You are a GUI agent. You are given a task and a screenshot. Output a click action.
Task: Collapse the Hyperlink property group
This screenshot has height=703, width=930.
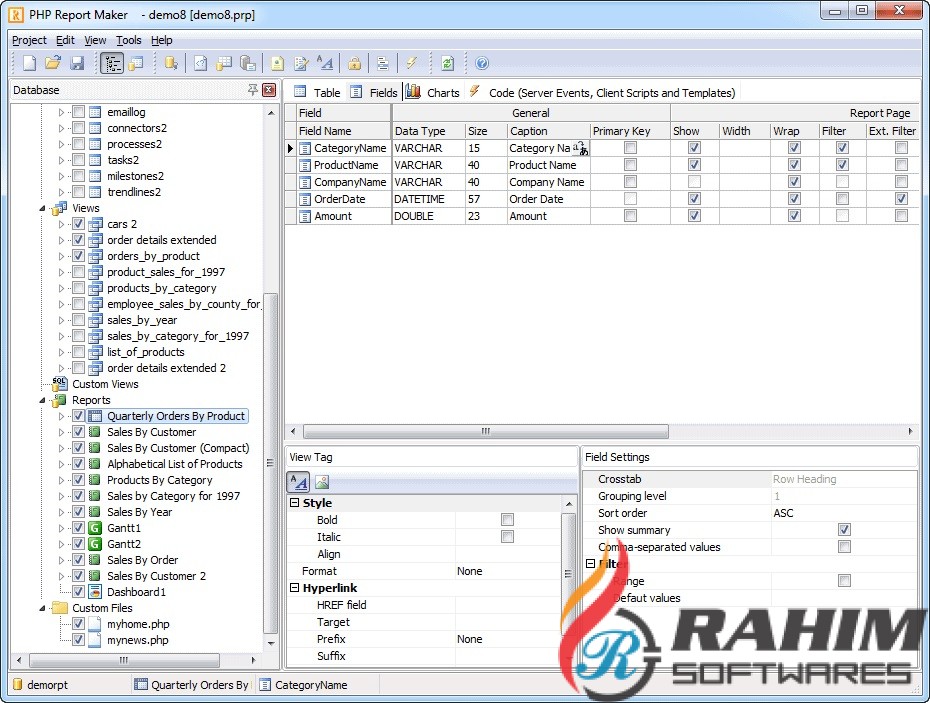coord(295,588)
